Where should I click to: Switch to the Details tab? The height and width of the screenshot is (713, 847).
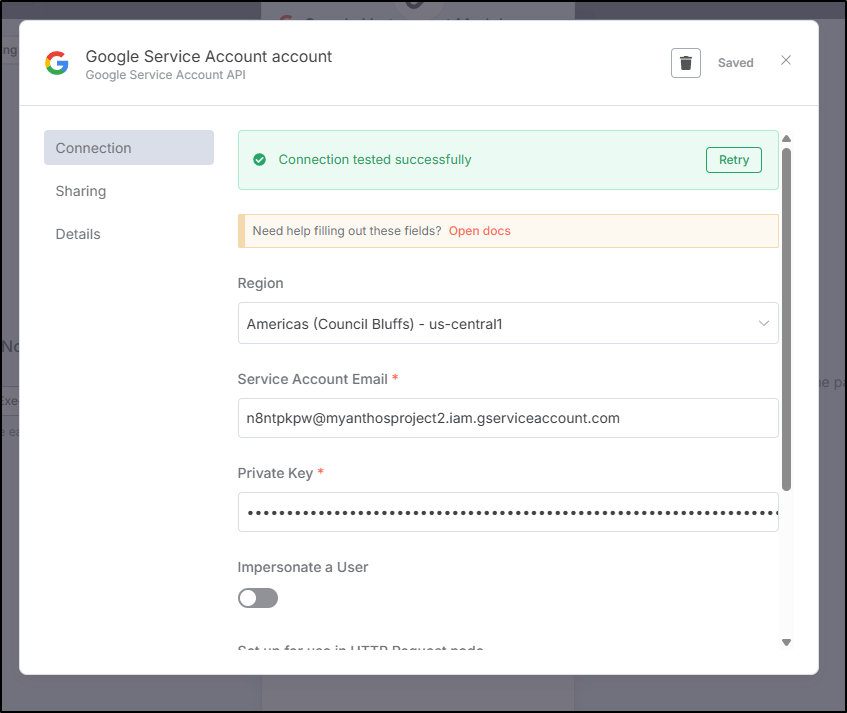point(78,234)
